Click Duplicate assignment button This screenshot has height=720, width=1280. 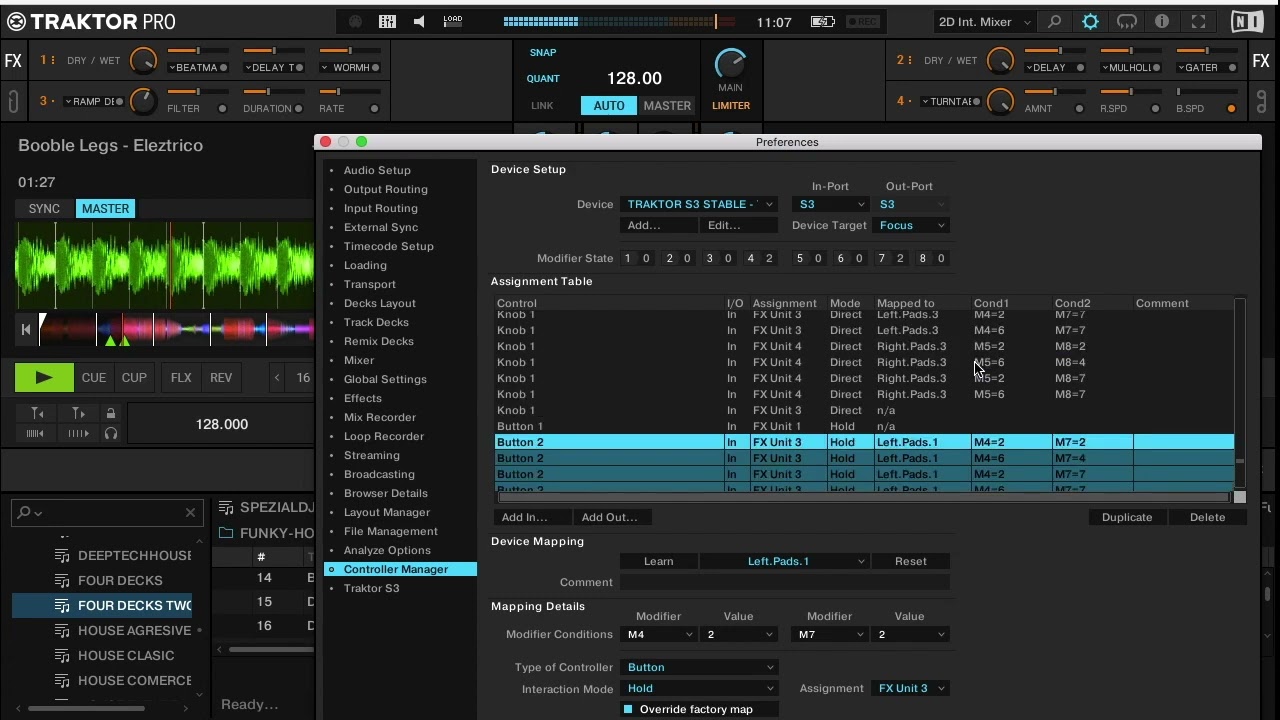click(x=1127, y=517)
